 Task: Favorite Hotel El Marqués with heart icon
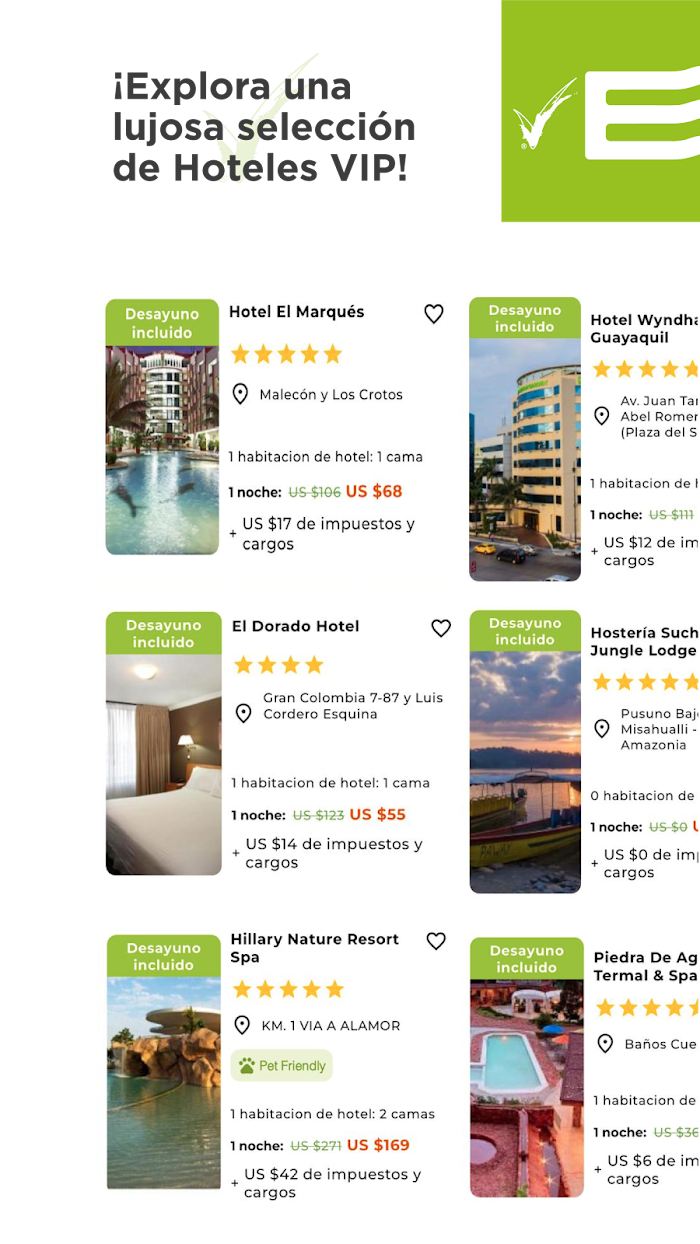434,314
